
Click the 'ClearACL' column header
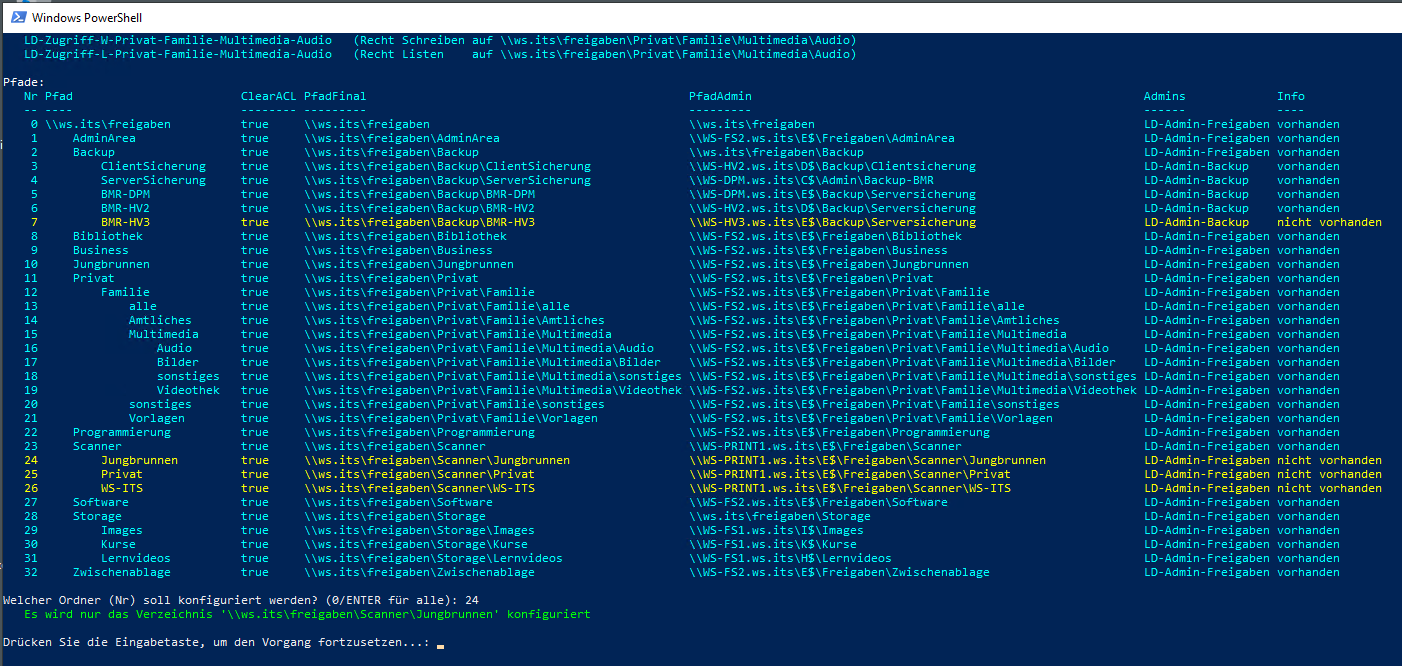[x=268, y=96]
